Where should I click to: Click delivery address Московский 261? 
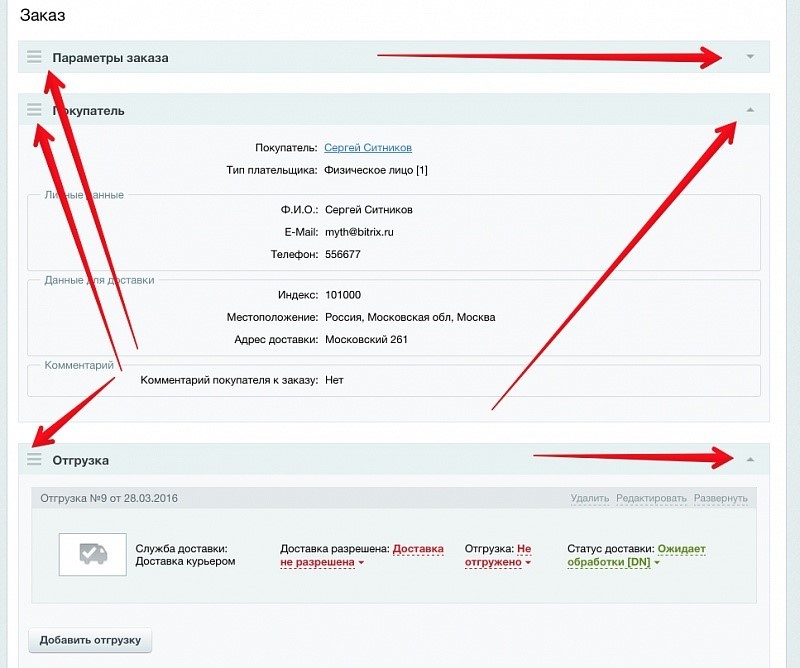[x=366, y=339]
